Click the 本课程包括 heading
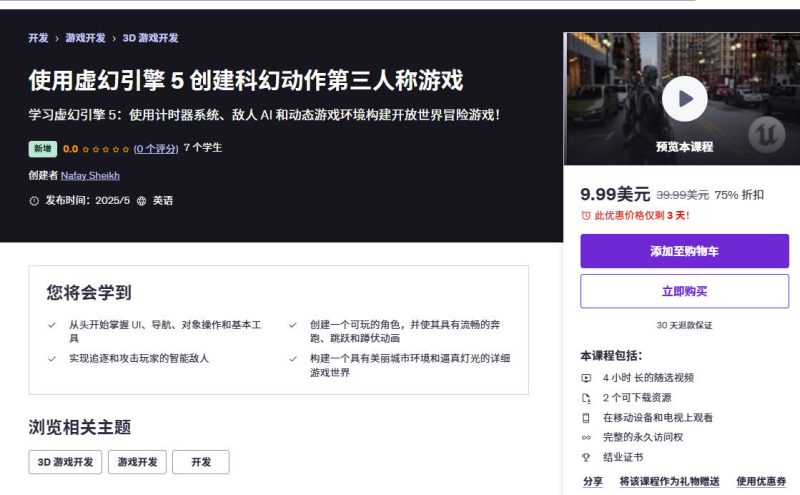The width and height of the screenshot is (800, 495). 611,356
